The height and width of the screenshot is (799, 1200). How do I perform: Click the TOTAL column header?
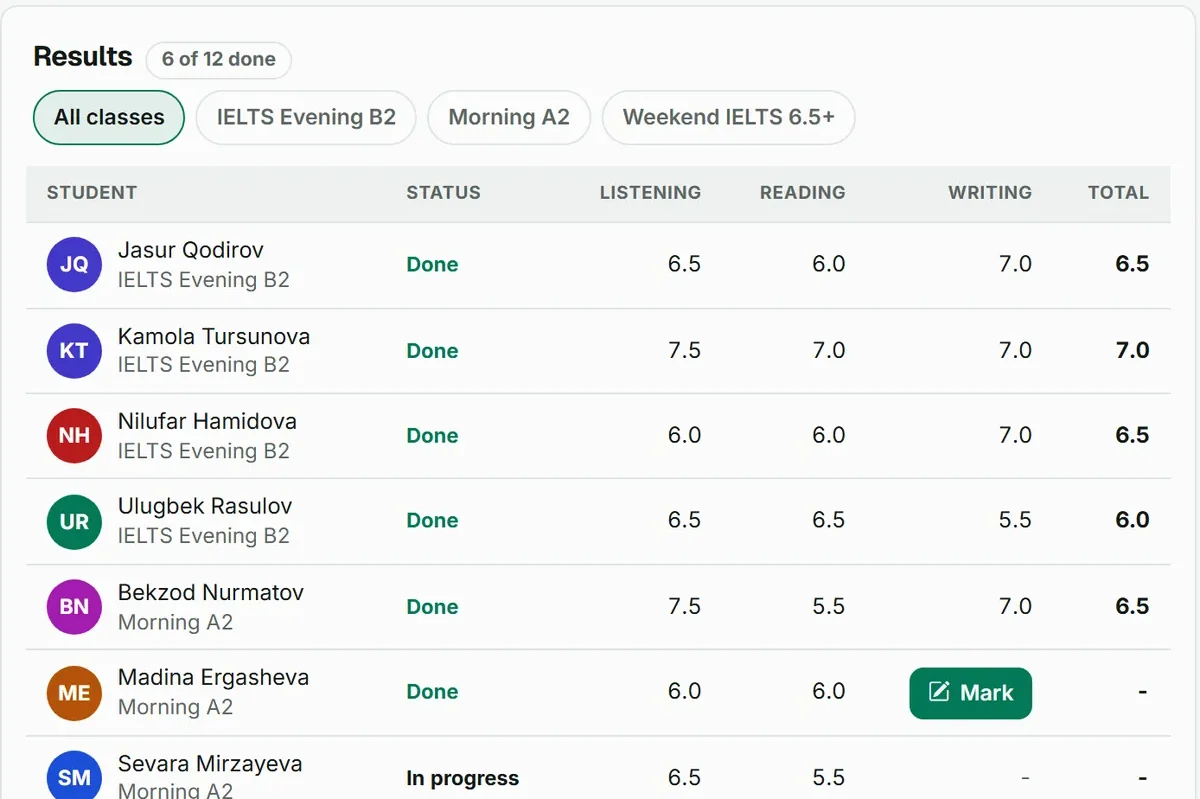[1118, 193]
